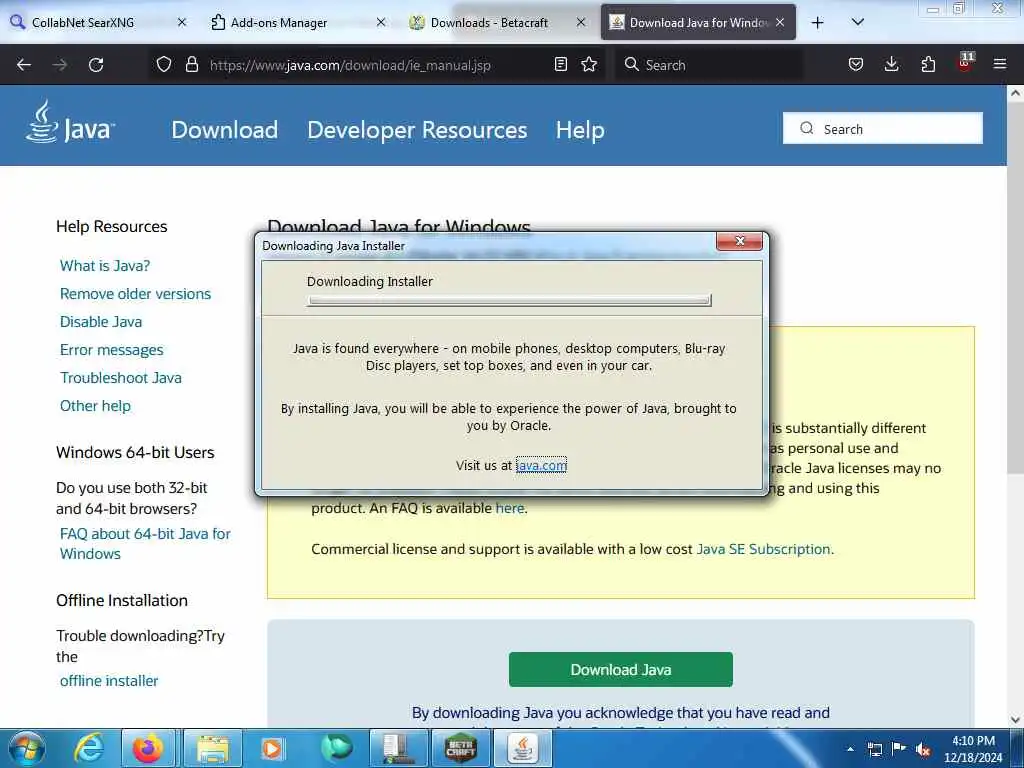Open the taskbar clock and date

pos(973,749)
